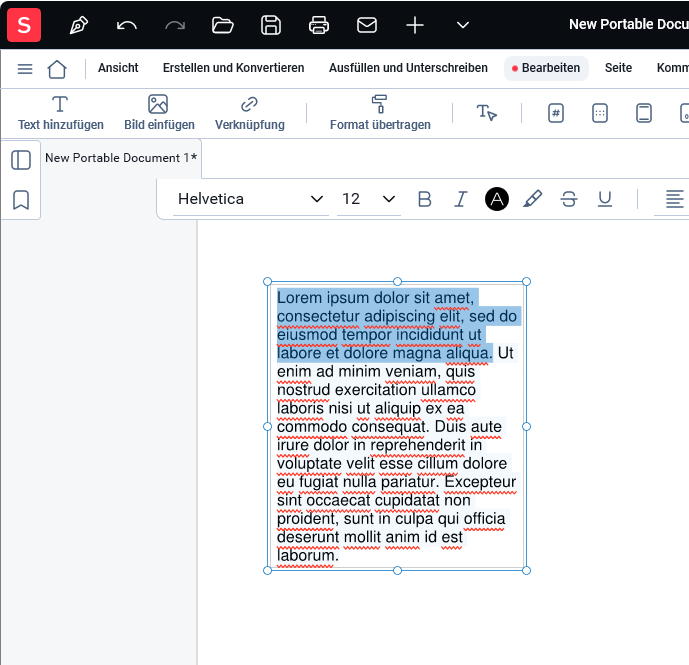Open the bookmarks panel
689x665 pixels.
pos(21,200)
